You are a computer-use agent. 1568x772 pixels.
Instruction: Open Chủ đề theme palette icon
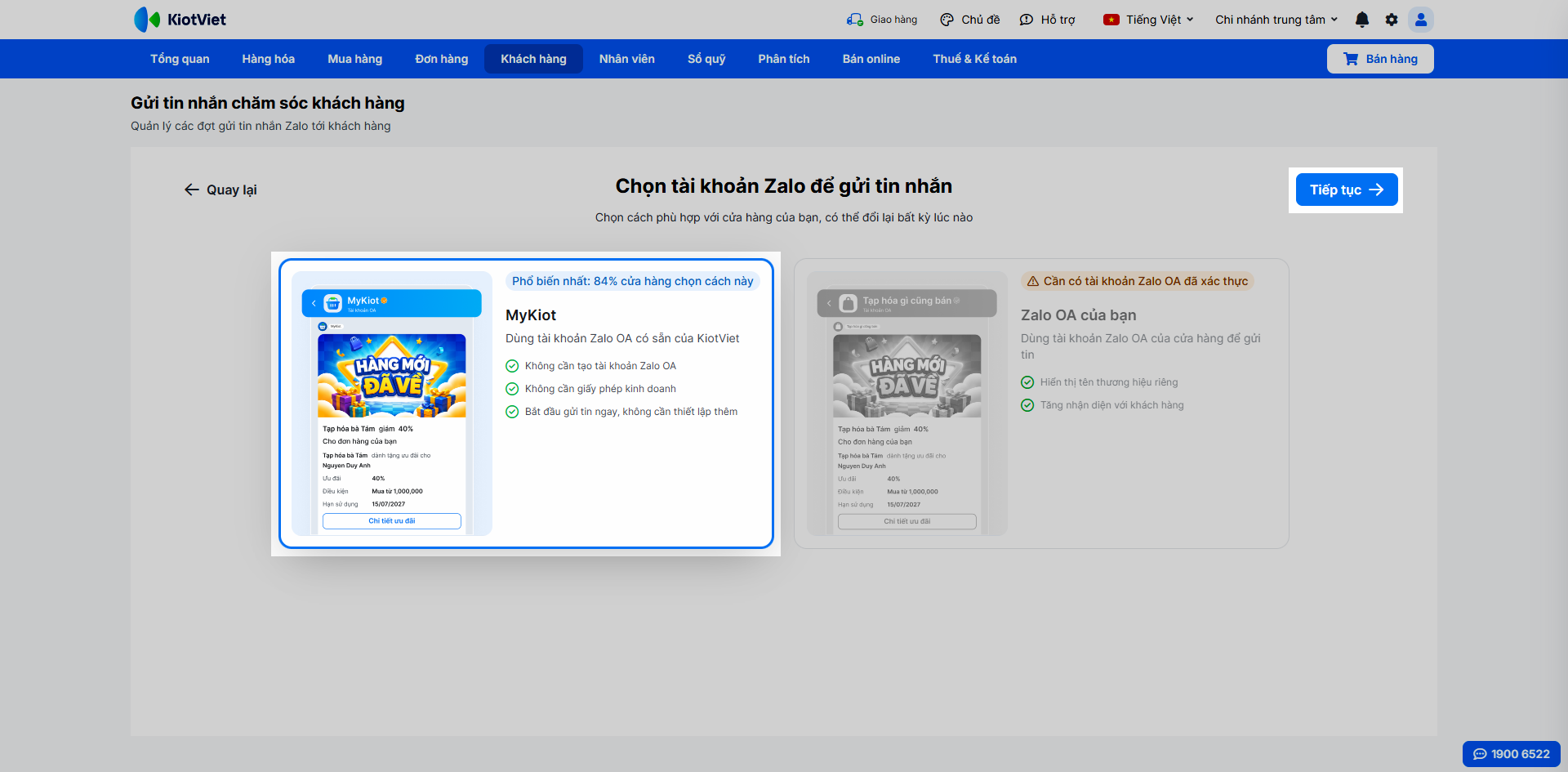click(x=947, y=20)
